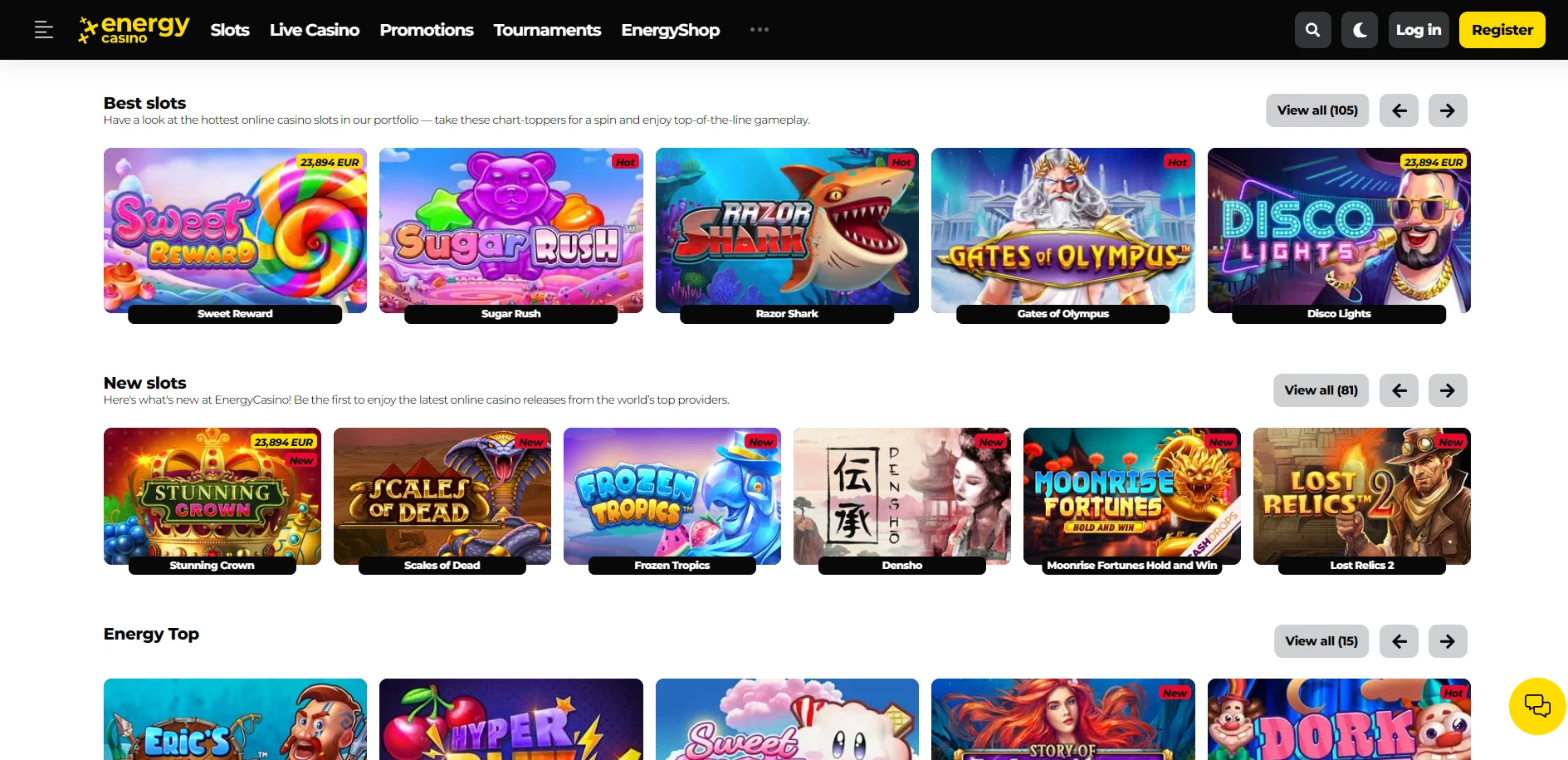Open more navigation items ellipsis
Viewport: 1568px width, 760px height.
tap(759, 30)
